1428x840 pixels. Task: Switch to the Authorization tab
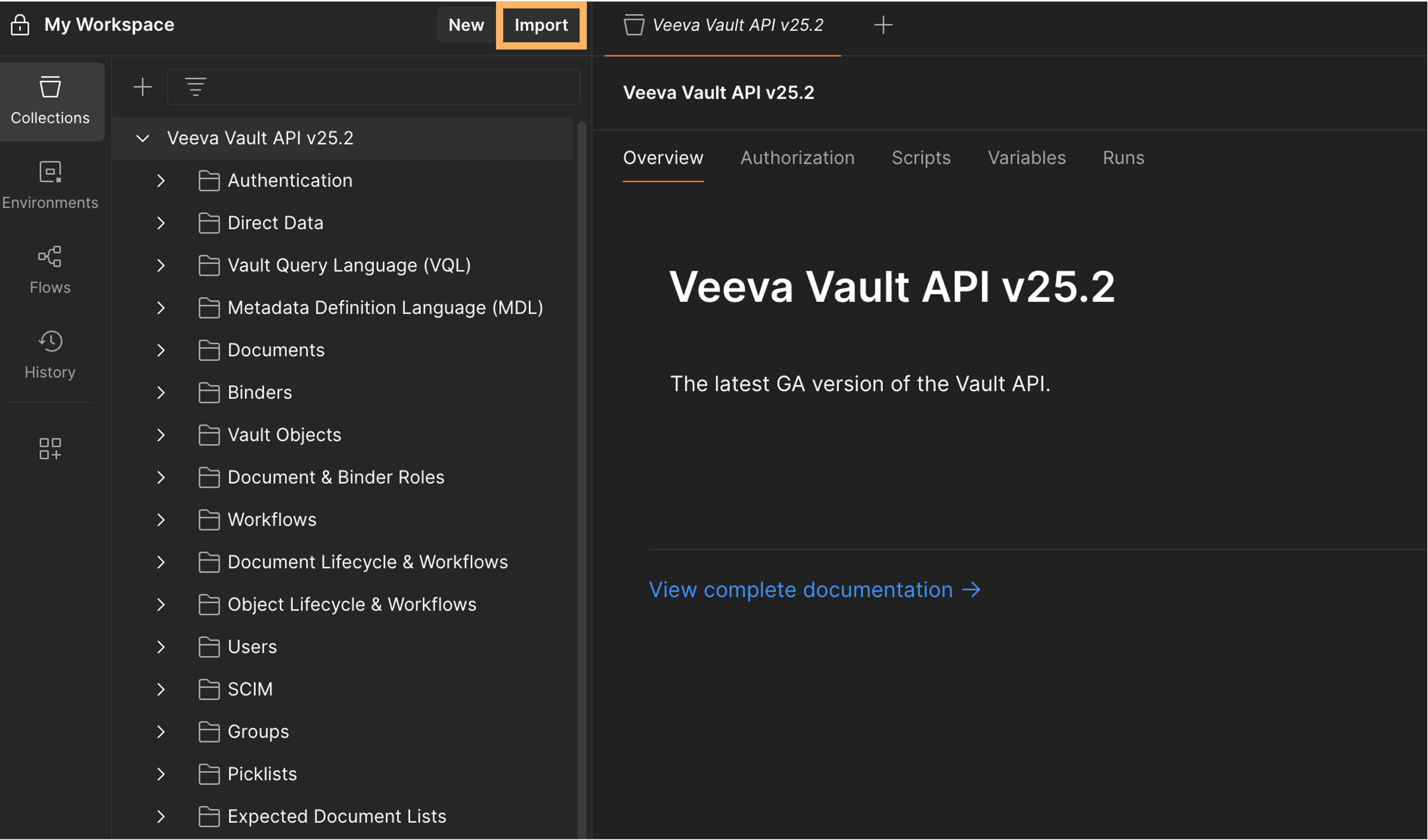pyautogui.click(x=797, y=158)
